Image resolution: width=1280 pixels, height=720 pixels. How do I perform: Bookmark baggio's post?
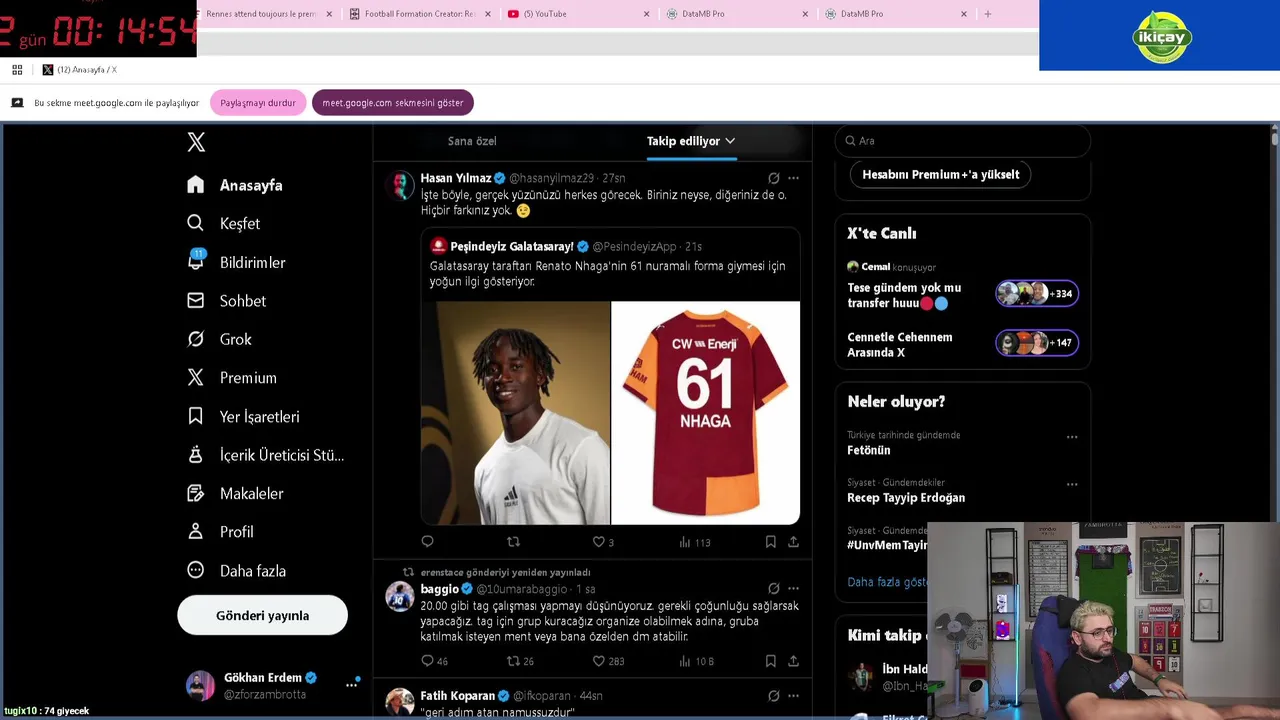pyautogui.click(x=770, y=661)
